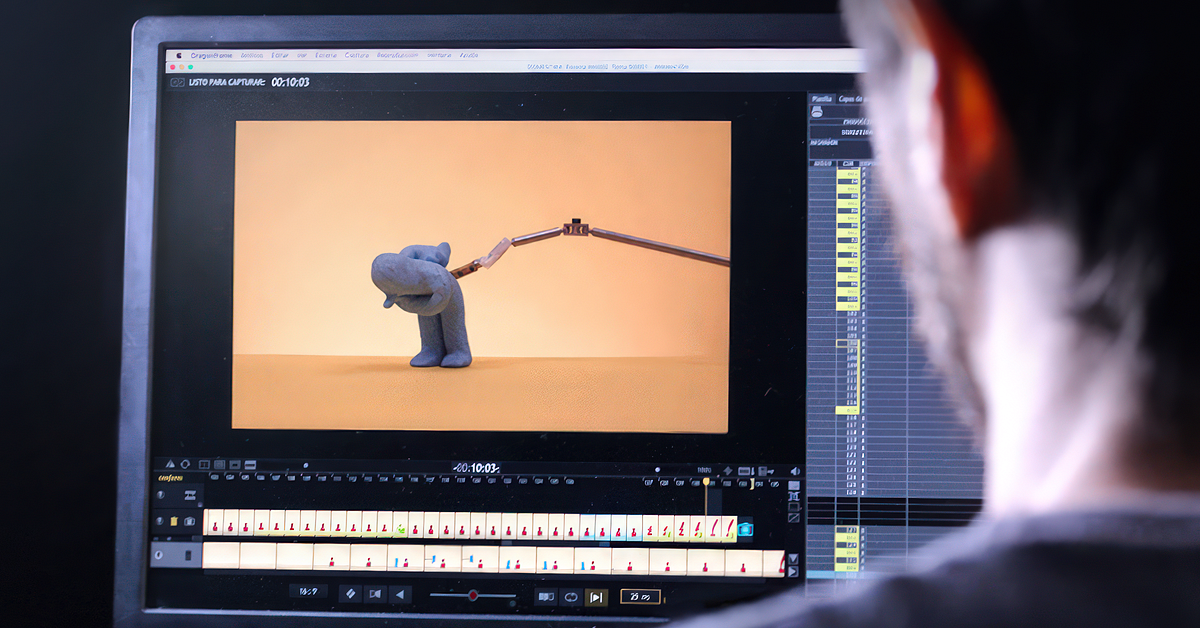The width and height of the screenshot is (1200, 628).
Task: Click the top icon in the timeline's right column
Action: tap(794, 487)
